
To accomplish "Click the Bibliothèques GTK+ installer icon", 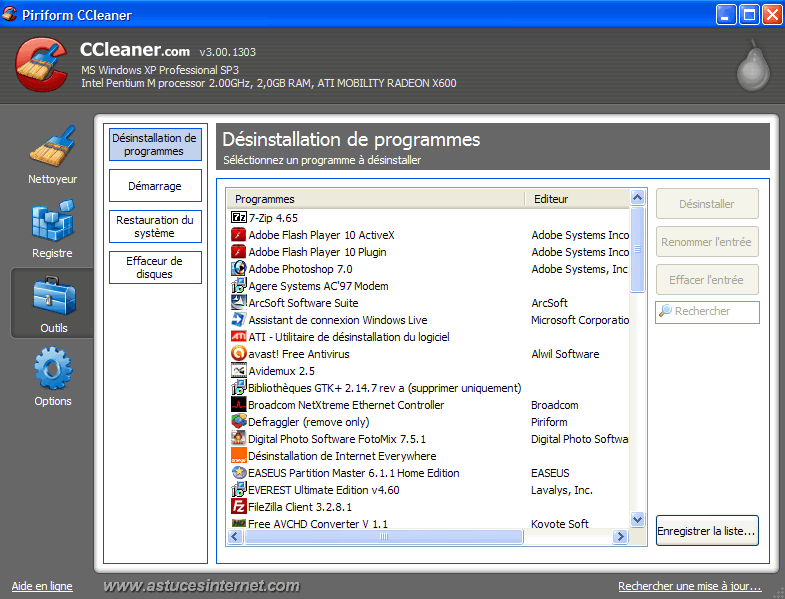I will [x=238, y=387].
